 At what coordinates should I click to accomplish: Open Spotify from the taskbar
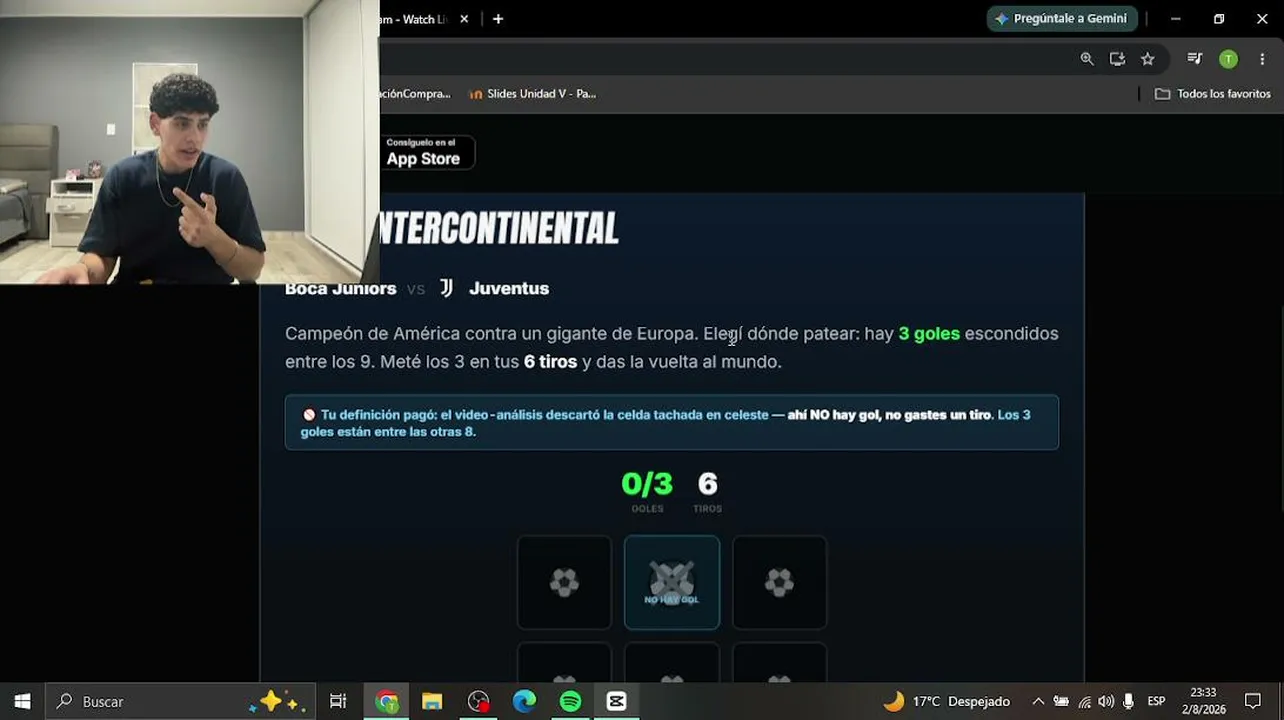point(570,702)
